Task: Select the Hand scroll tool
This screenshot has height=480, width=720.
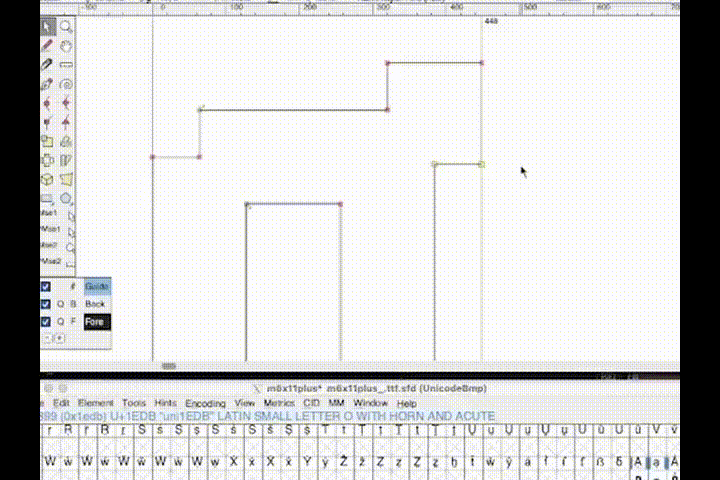Action: [x=66, y=46]
